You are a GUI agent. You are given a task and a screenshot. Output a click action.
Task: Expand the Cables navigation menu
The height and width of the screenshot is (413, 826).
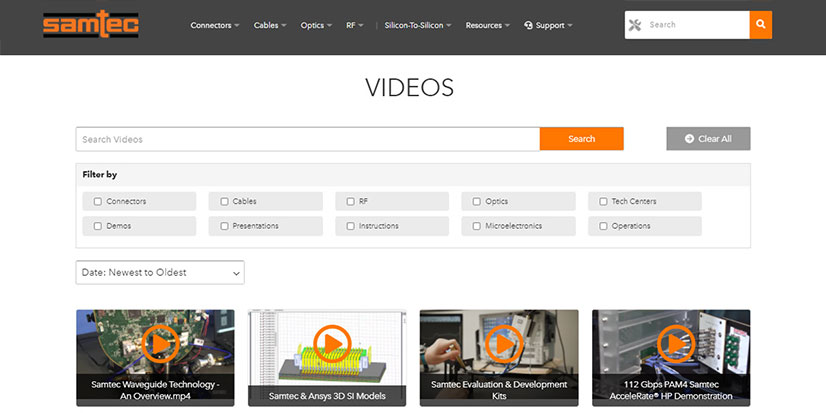[270, 25]
